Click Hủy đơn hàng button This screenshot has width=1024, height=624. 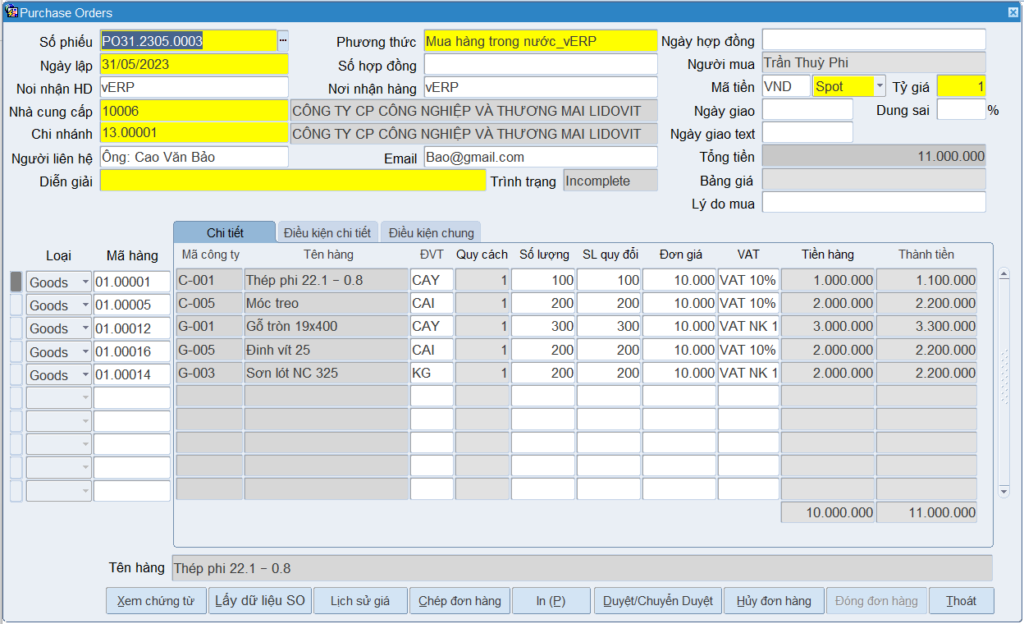tap(774, 601)
